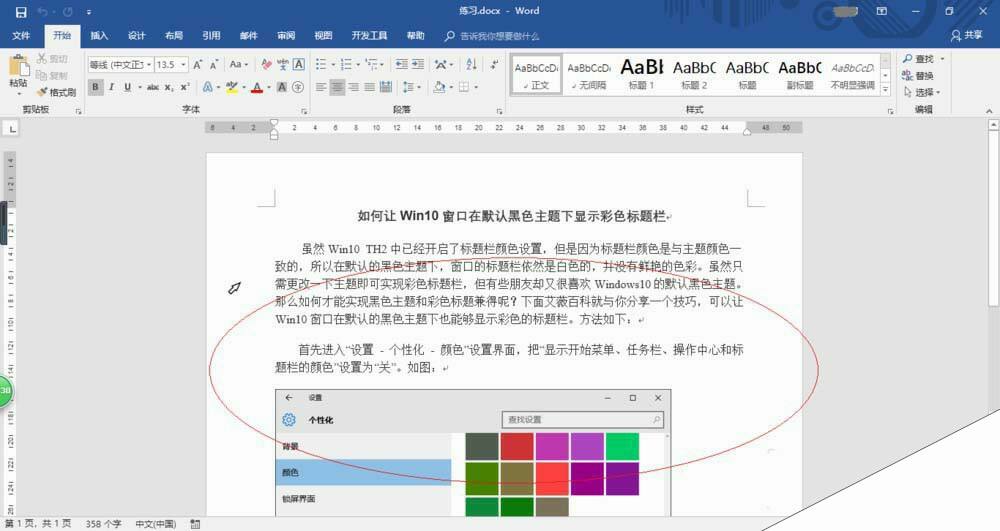The image size is (1000, 531).
Task: Clear all formatting with the eraser icon
Action: pyautogui.click(x=267, y=64)
